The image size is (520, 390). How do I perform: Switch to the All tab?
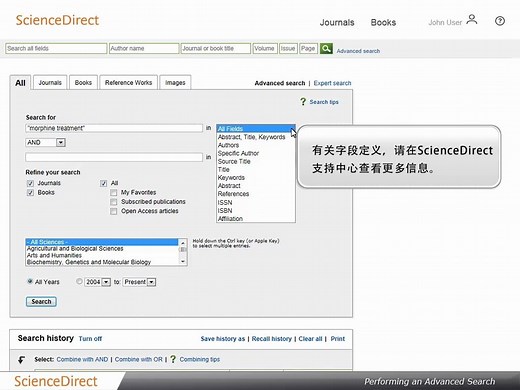tap(20, 83)
